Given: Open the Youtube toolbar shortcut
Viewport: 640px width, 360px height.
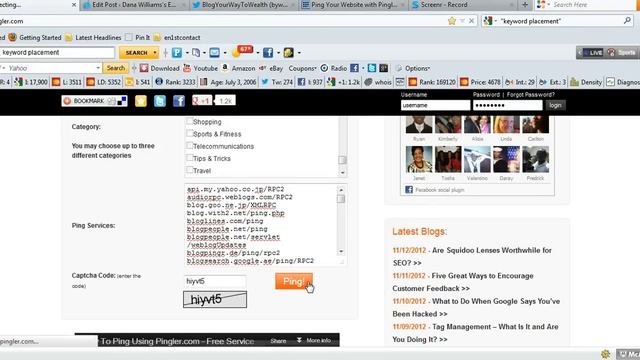Looking at the screenshot, I should coord(200,68).
